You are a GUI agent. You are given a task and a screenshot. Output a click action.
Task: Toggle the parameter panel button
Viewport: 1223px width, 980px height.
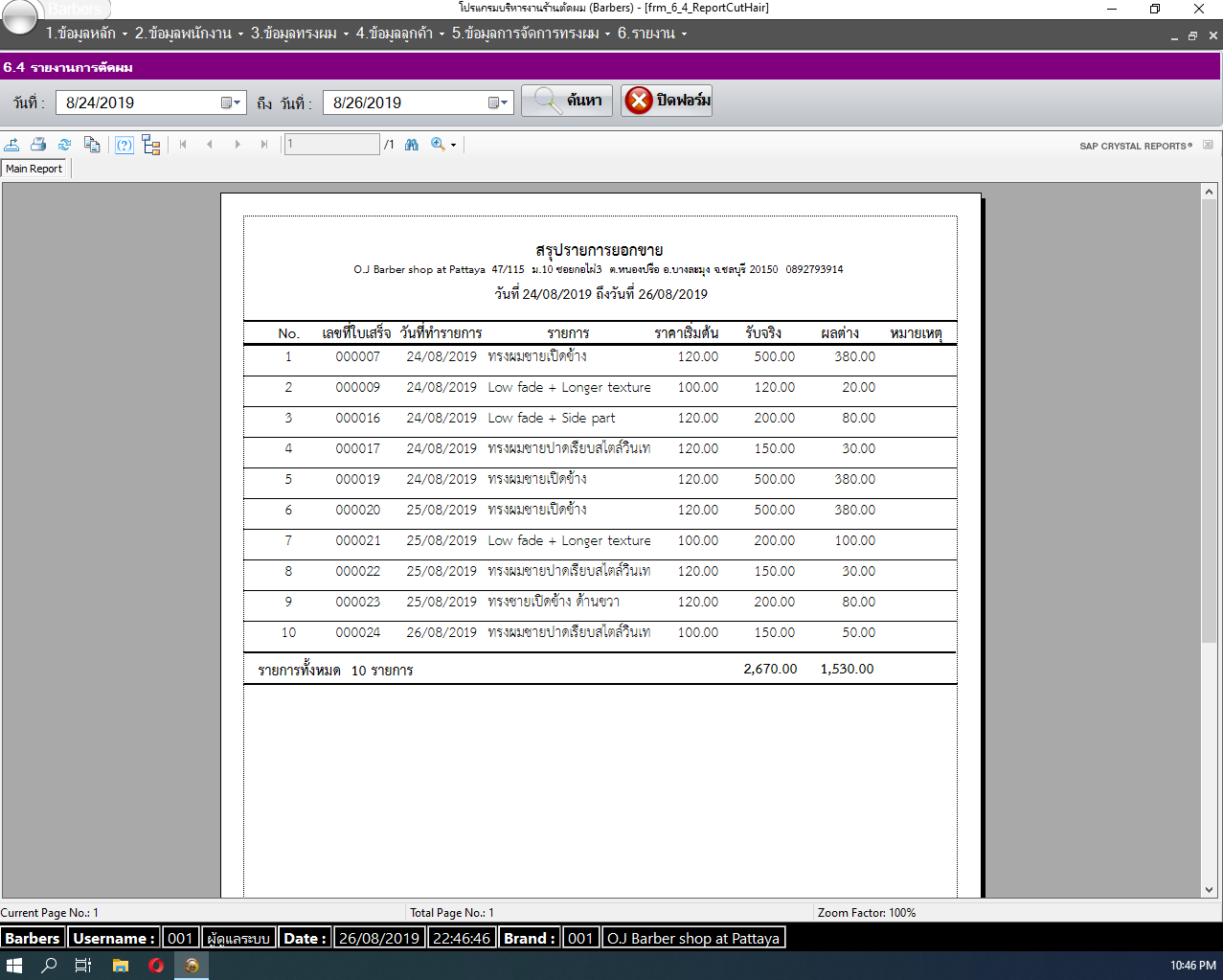(x=125, y=145)
